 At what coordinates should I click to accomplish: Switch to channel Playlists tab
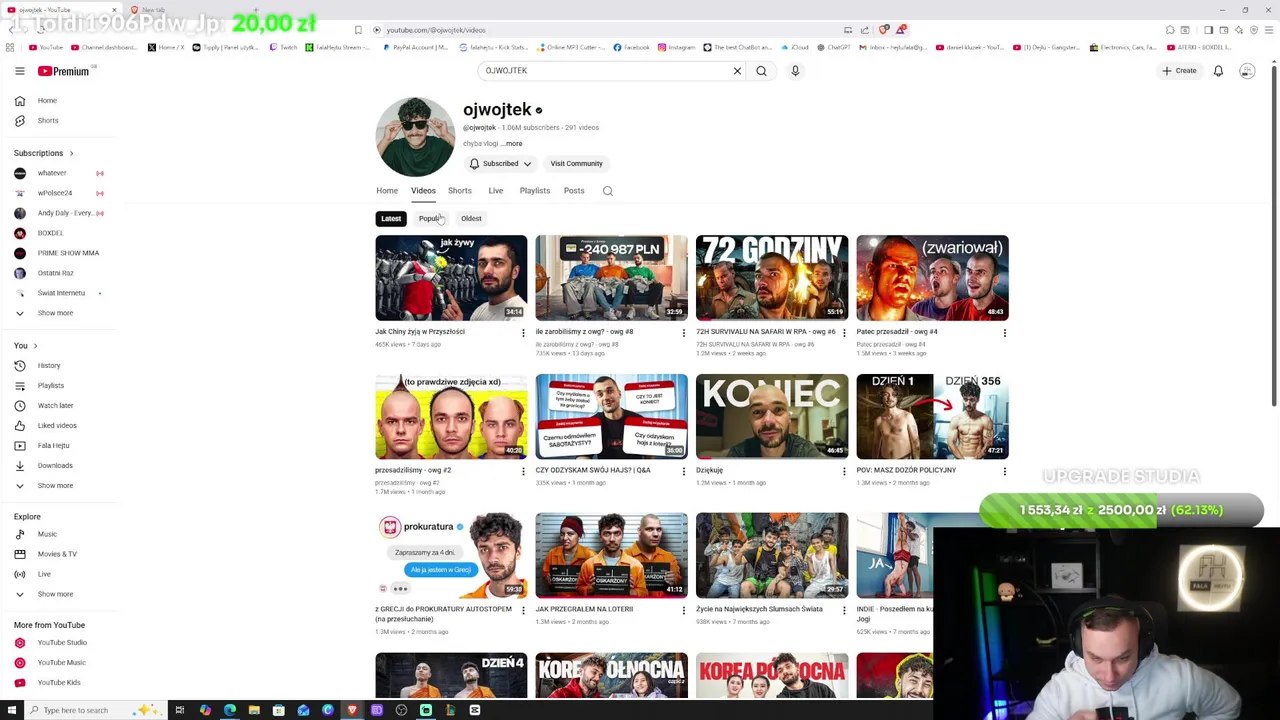tap(535, 191)
